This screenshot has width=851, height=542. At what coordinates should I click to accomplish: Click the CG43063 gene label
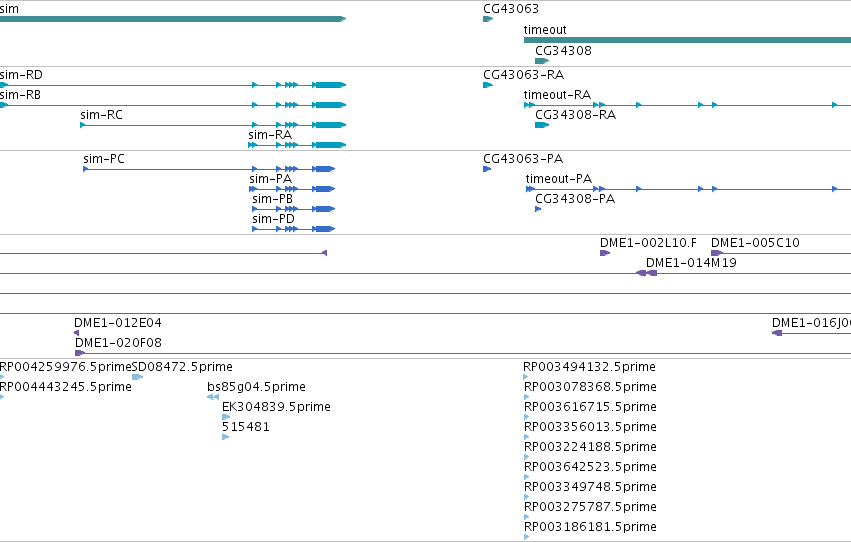pos(511,9)
